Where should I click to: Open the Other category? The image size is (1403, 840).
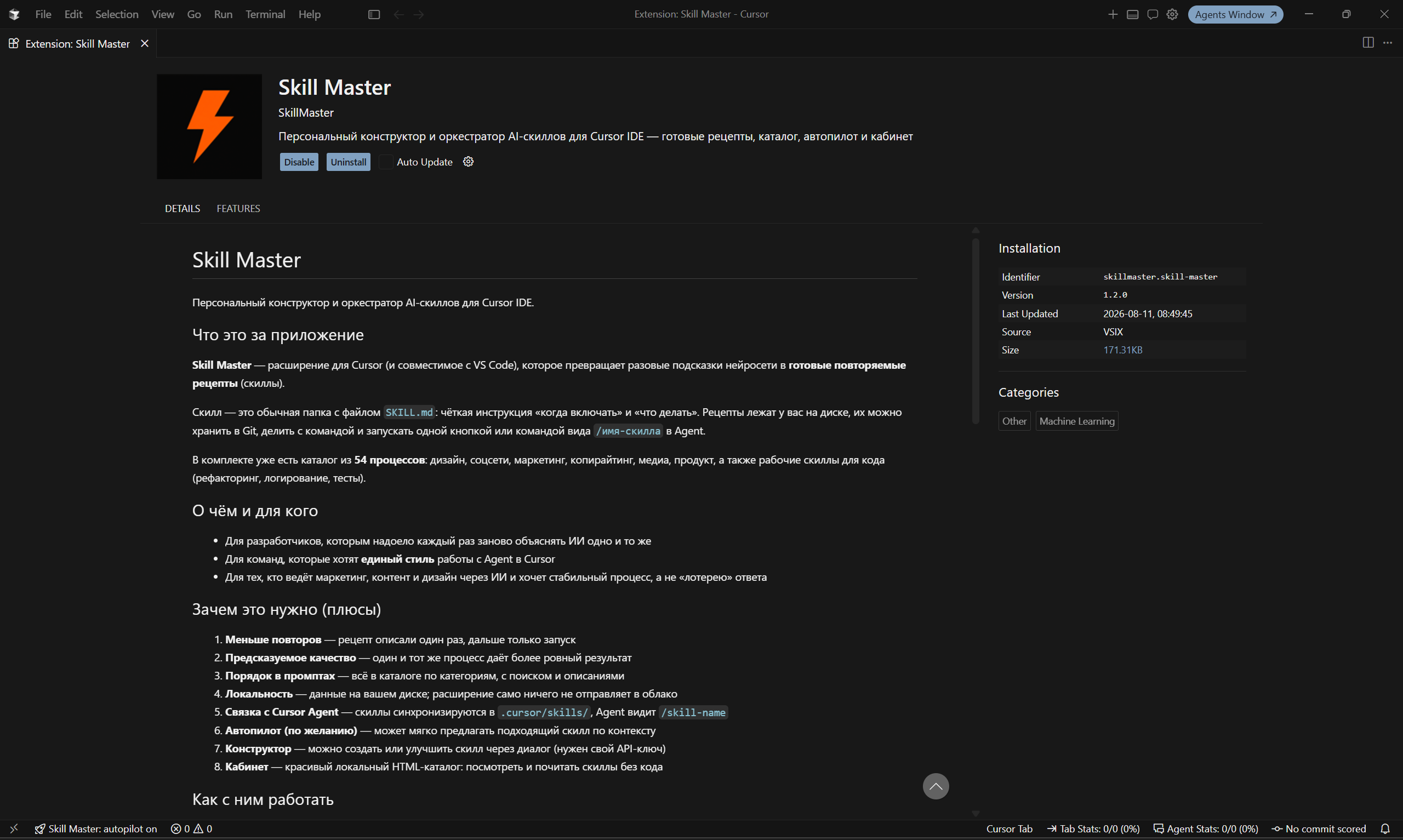click(1014, 421)
